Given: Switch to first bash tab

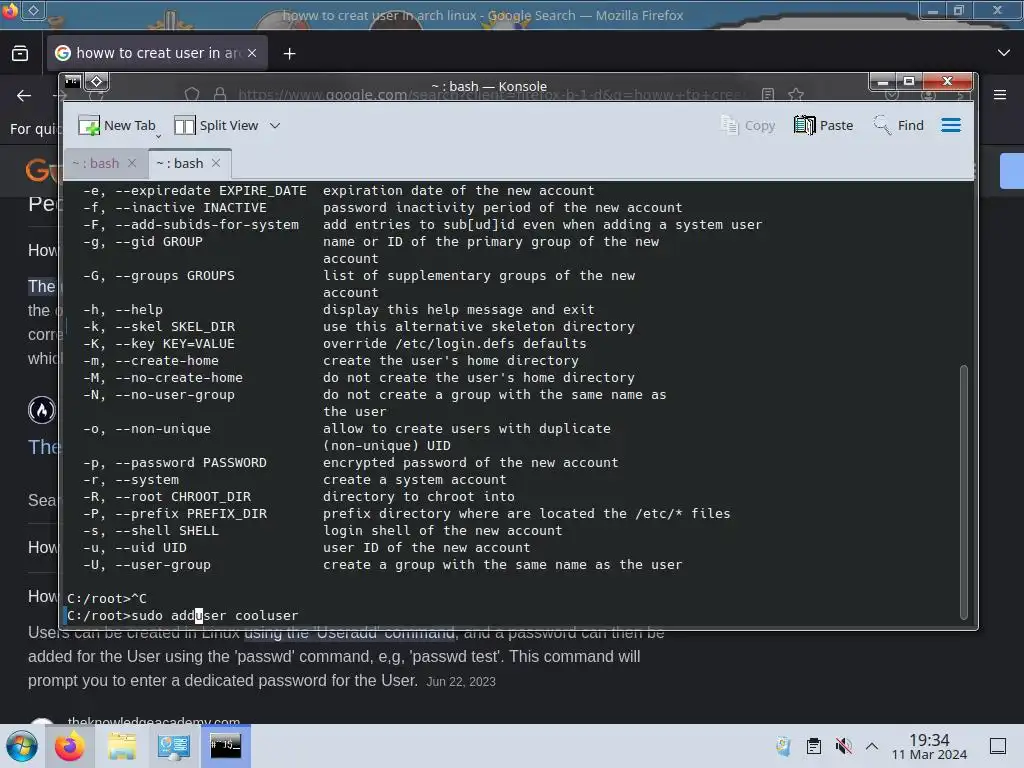Looking at the screenshot, I should click(x=96, y=163).
